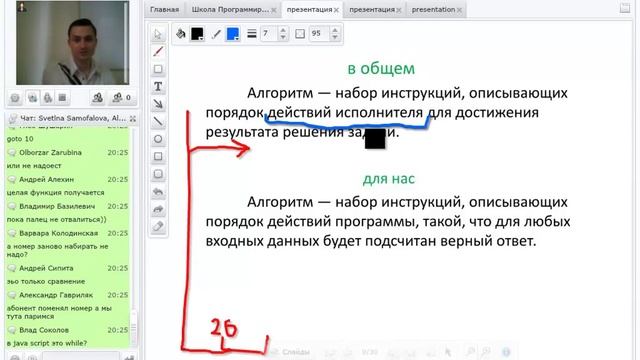Pick the straight line tool

point(158,121)
